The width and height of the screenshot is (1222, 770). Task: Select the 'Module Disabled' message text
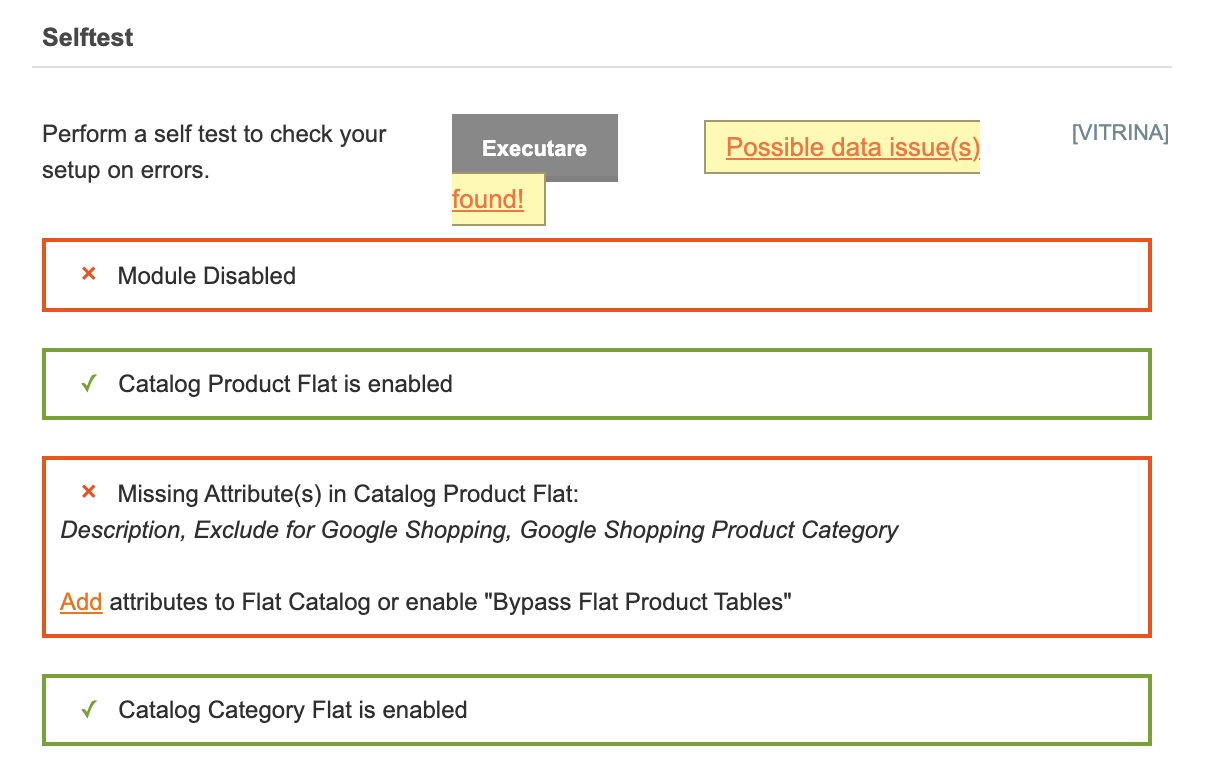point(207,276)
